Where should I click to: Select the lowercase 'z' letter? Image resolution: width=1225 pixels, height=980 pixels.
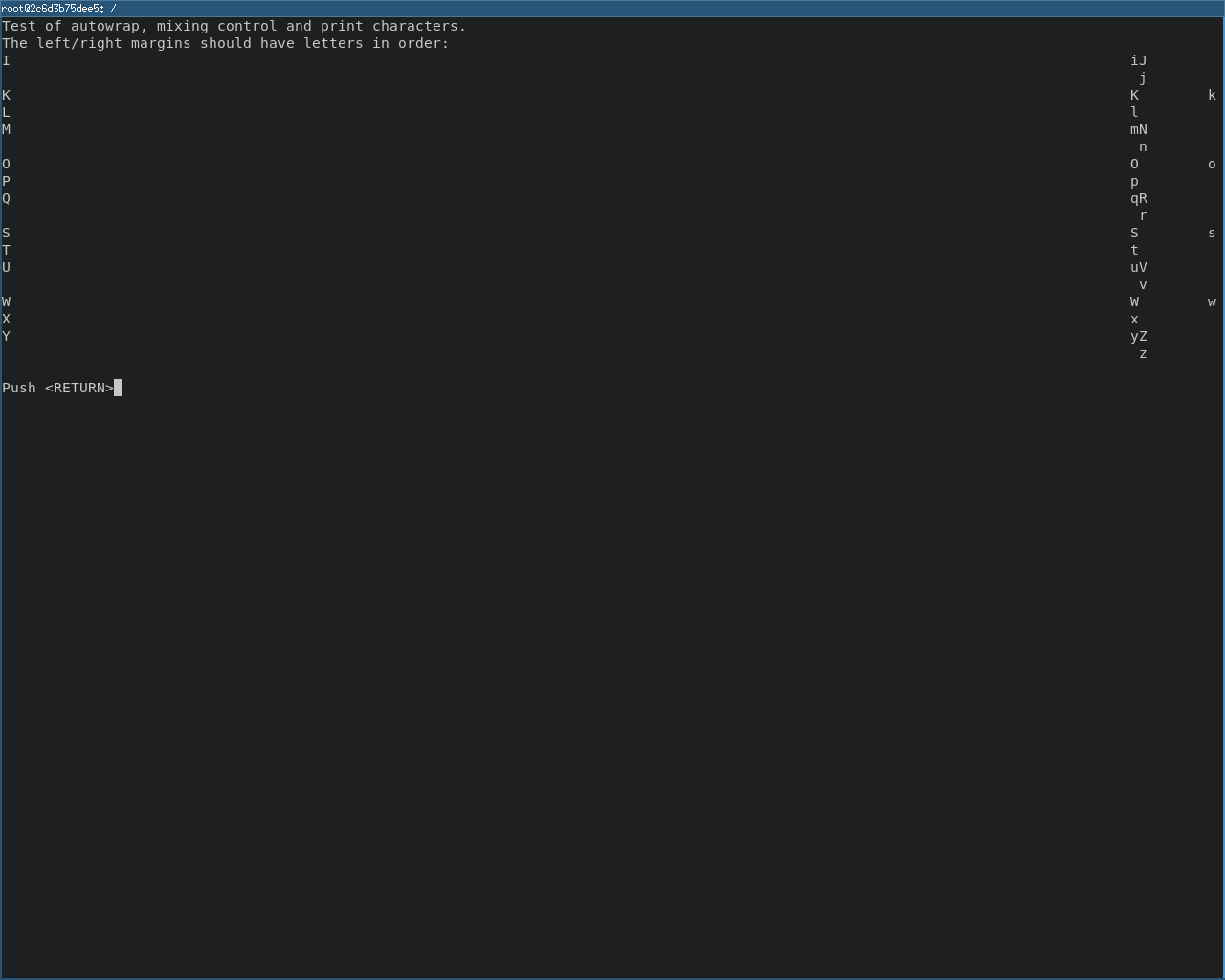pos(1143,354)
